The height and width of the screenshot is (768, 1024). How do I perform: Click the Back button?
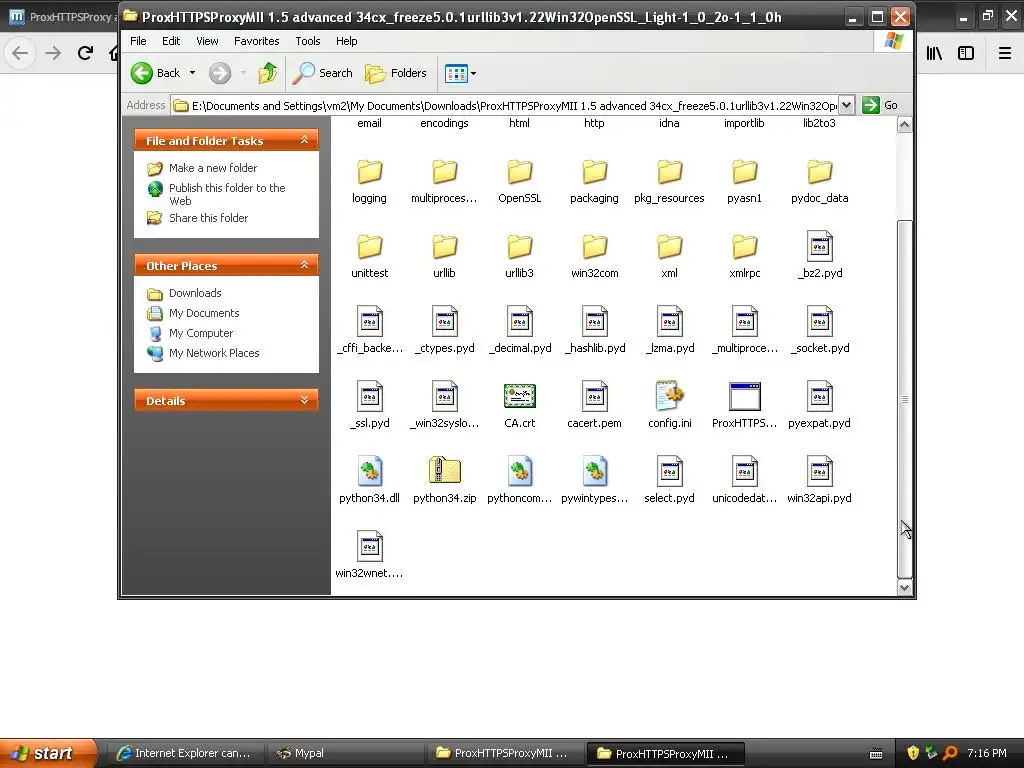155,73
